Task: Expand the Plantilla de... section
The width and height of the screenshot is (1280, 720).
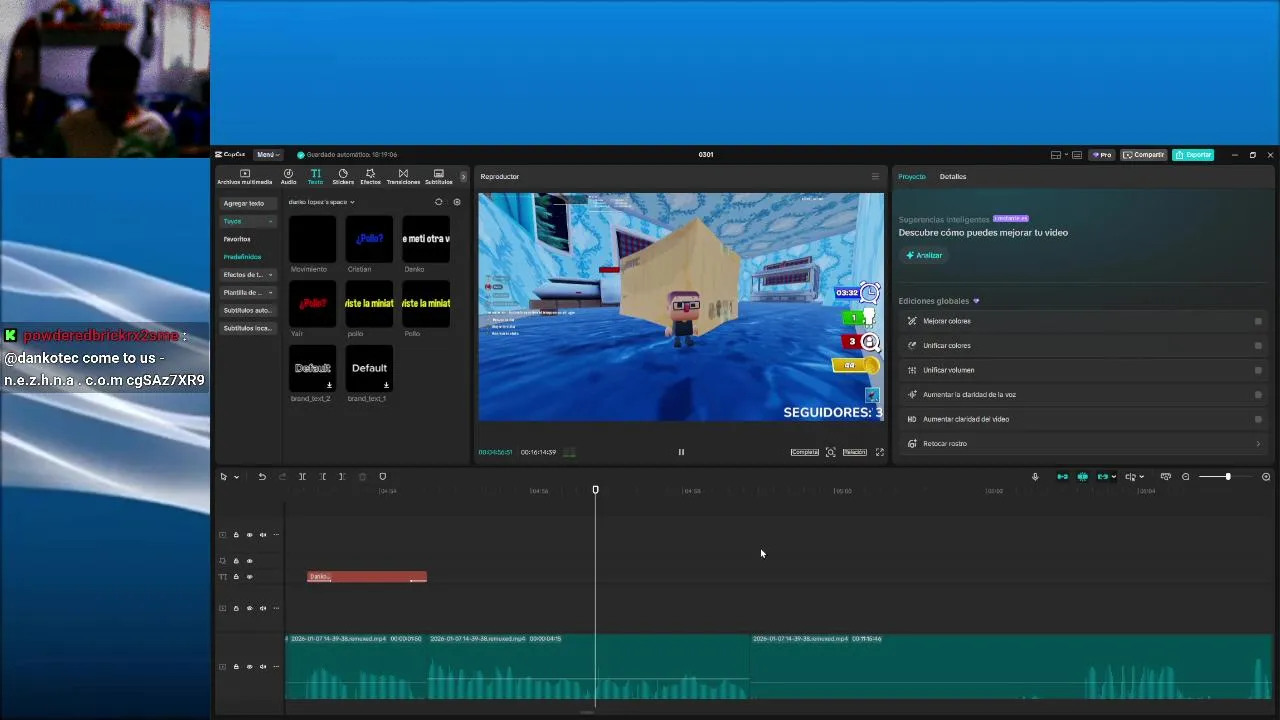Action: point(247,293)
